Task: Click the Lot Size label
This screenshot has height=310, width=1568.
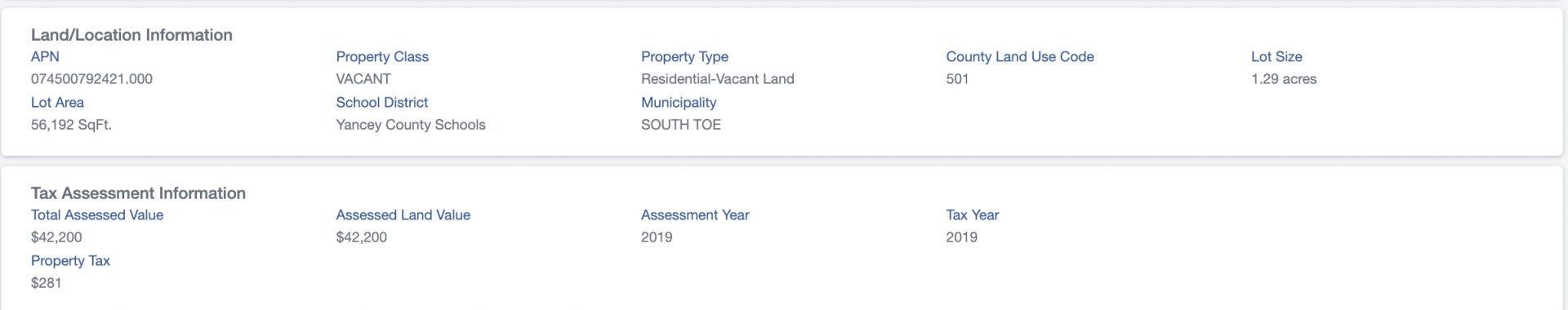Action: (1276, 56)
